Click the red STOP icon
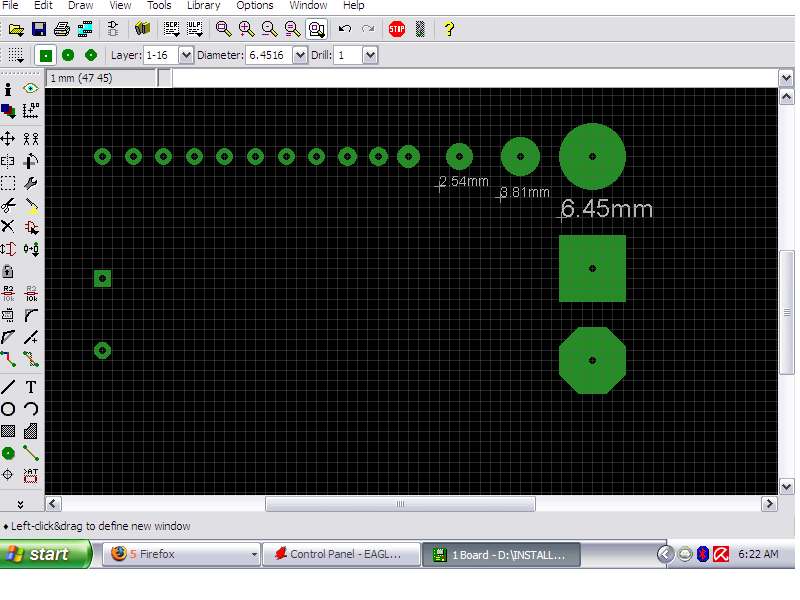The image size is (800, 600). 397,29
